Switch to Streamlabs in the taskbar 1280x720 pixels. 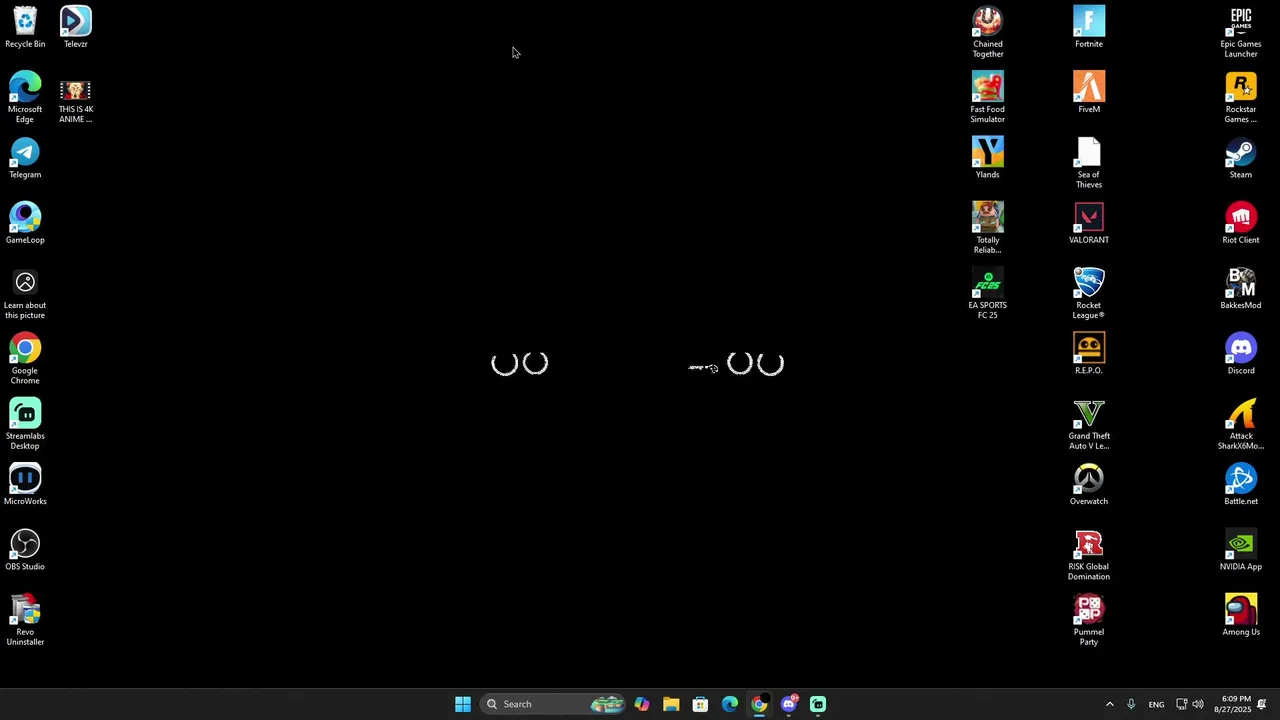pos(818,704)
